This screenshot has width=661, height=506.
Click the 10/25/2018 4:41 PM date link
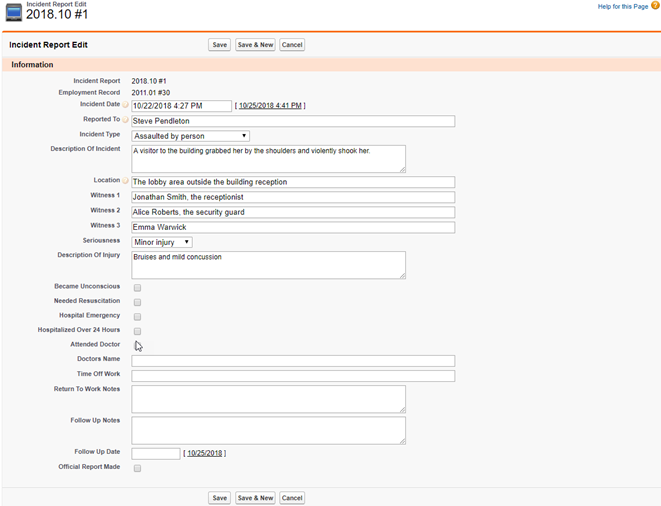click(x=270, y=106)
